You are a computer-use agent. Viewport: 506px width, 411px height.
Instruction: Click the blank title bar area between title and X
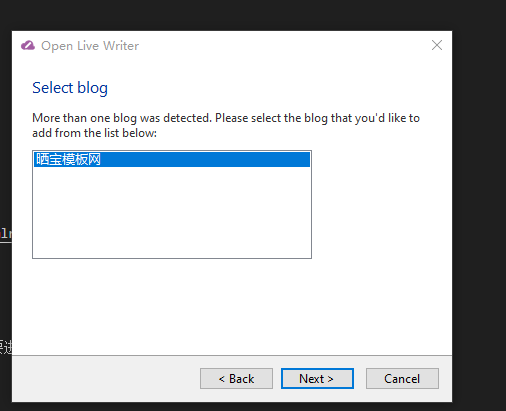click(x=283, y=45)
